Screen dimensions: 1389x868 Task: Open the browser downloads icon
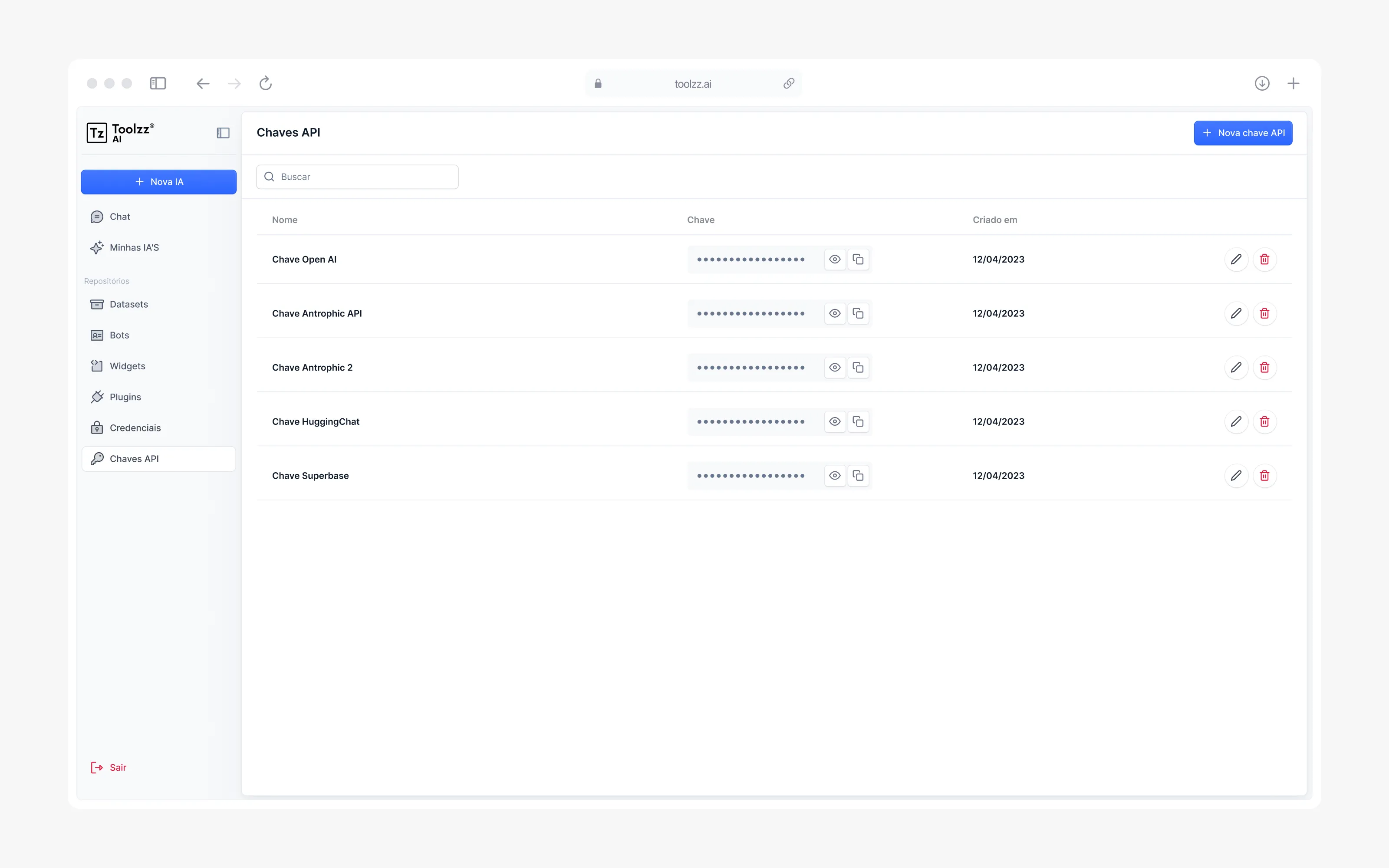1261,84
